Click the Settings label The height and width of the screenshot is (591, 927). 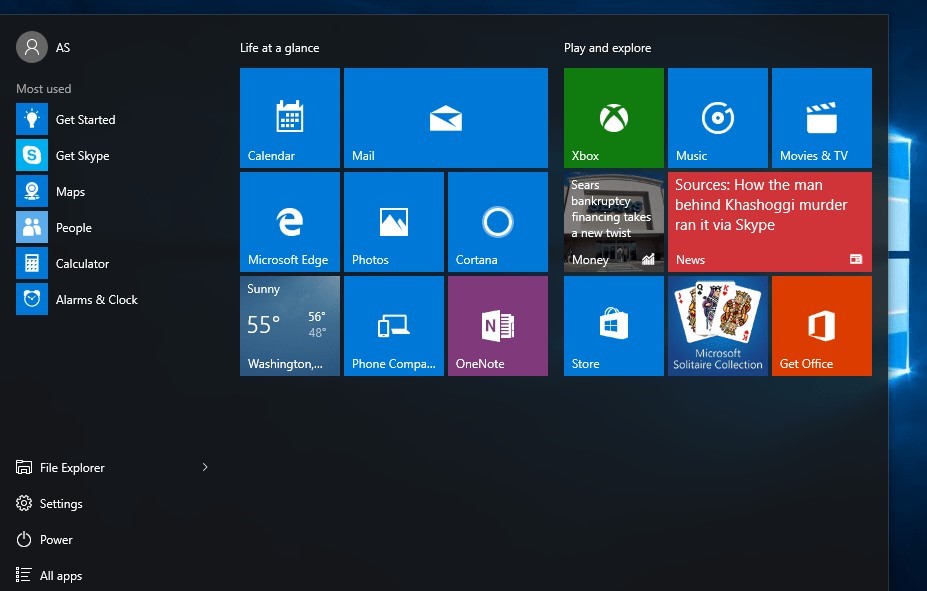(61, 504)
